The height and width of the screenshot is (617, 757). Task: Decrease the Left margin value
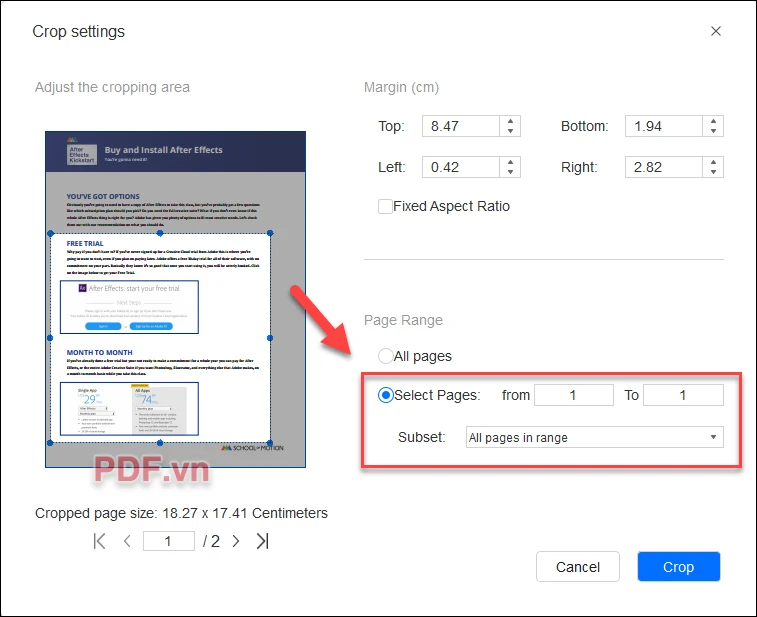tap(510, 172)
